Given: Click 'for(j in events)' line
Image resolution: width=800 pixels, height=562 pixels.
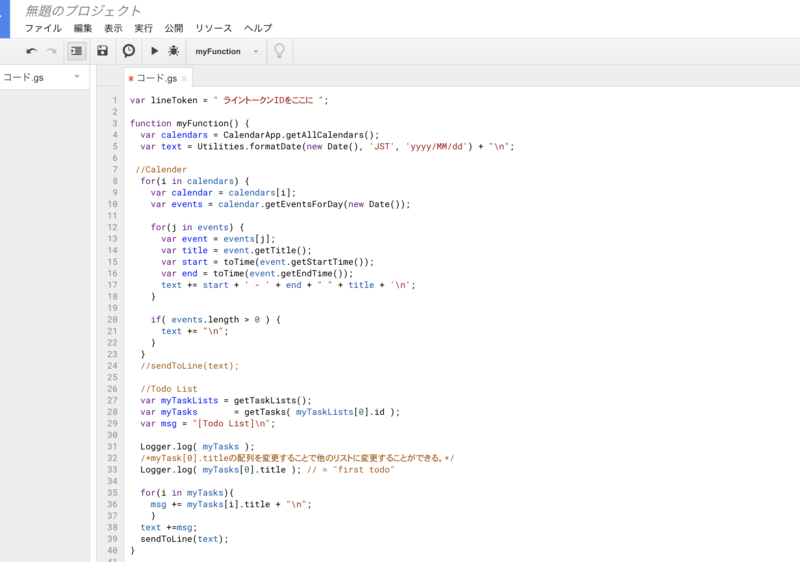Looking at the screenshot, I should [197, 227].
